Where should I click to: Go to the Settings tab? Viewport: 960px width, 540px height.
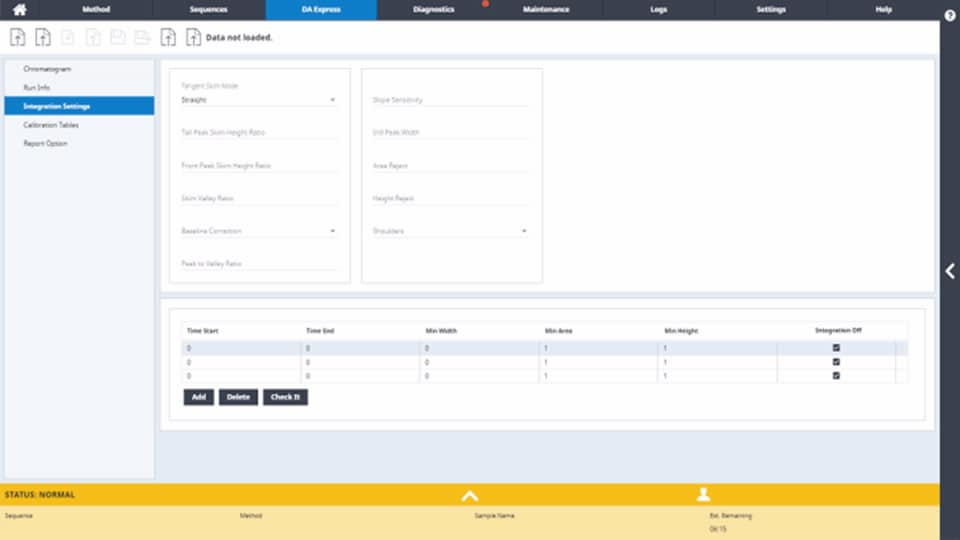771,10
